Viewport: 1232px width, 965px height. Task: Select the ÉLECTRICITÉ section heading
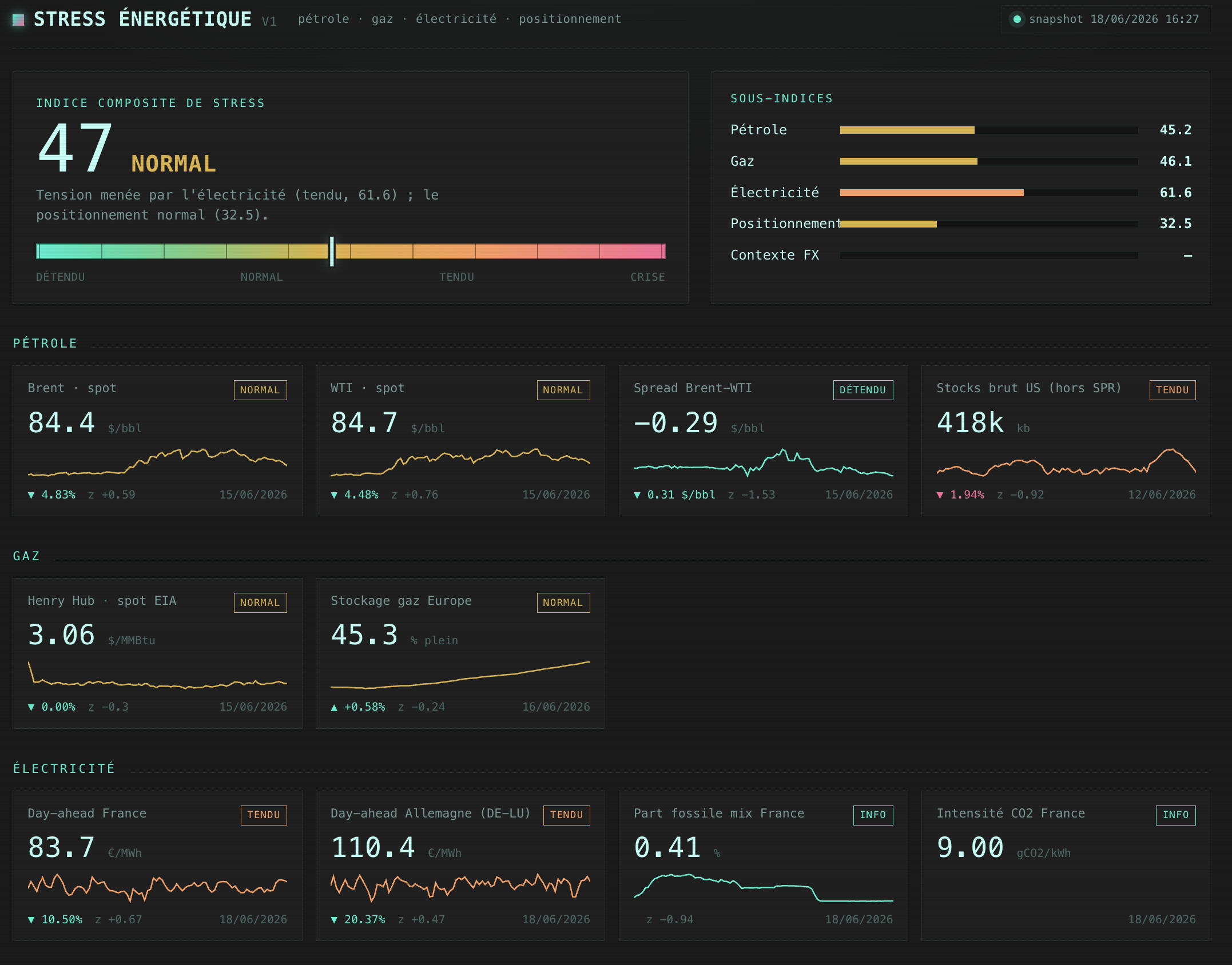point(64,768)
